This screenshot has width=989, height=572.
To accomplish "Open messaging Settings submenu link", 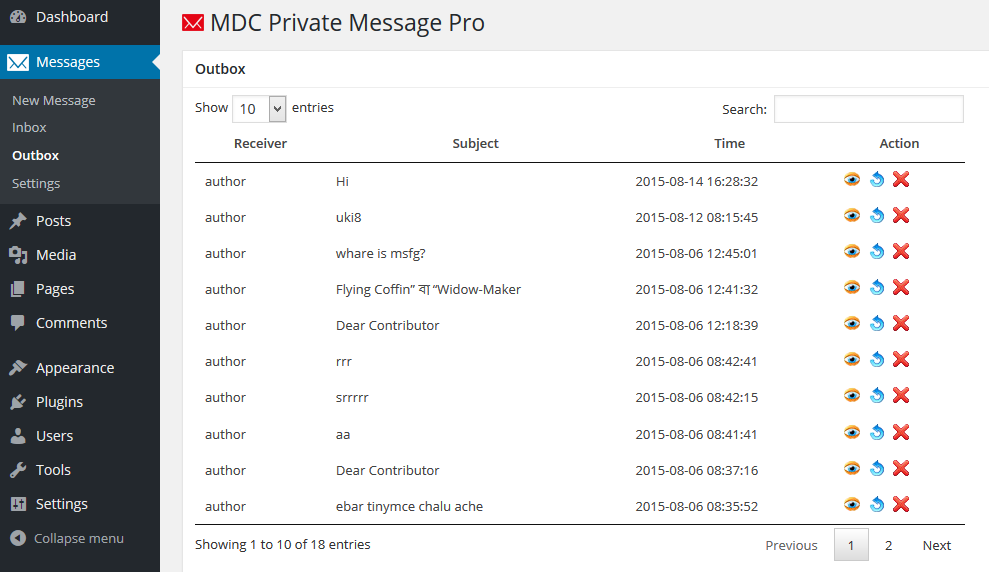I will pos(36,184).
